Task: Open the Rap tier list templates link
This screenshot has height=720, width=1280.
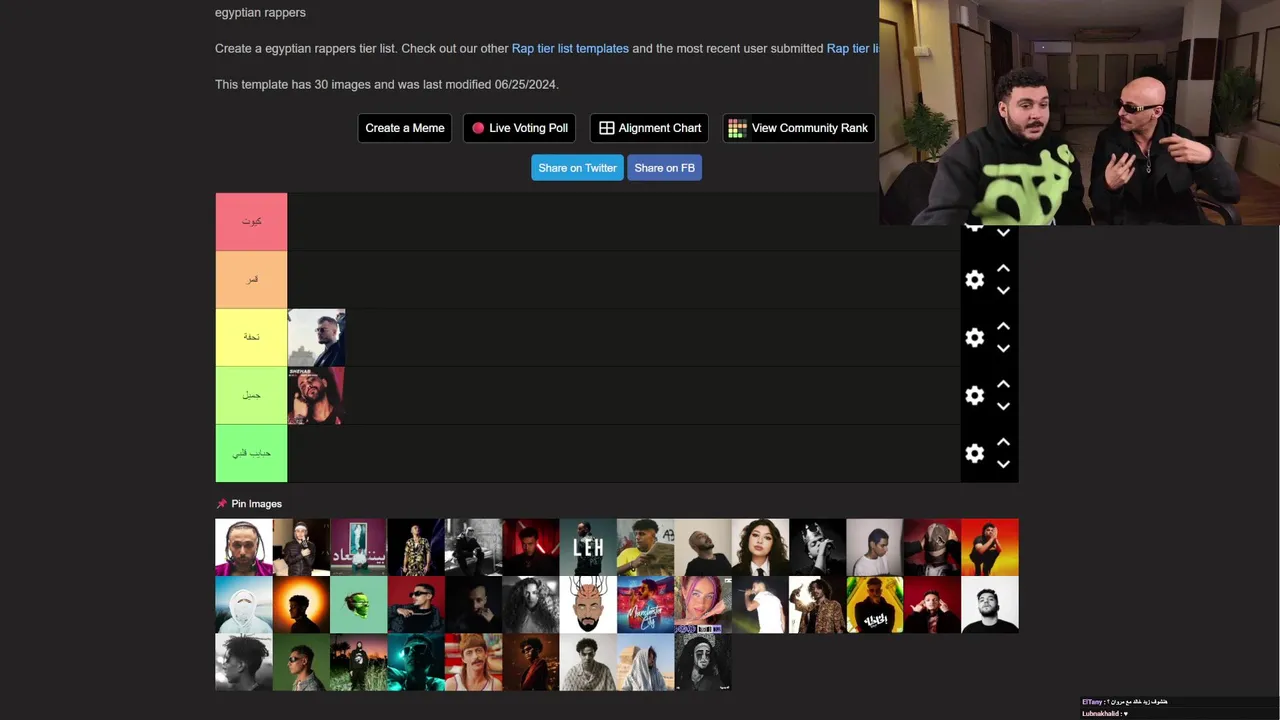Action: (570, 48)
